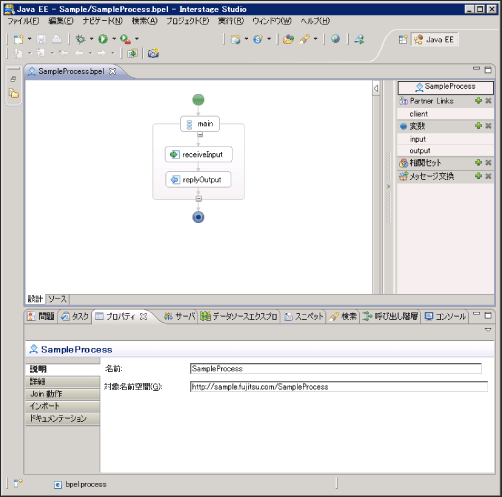Click the New file toolbar icon
The height and width of the screenshot is (497, 502).
coord(18,39)
